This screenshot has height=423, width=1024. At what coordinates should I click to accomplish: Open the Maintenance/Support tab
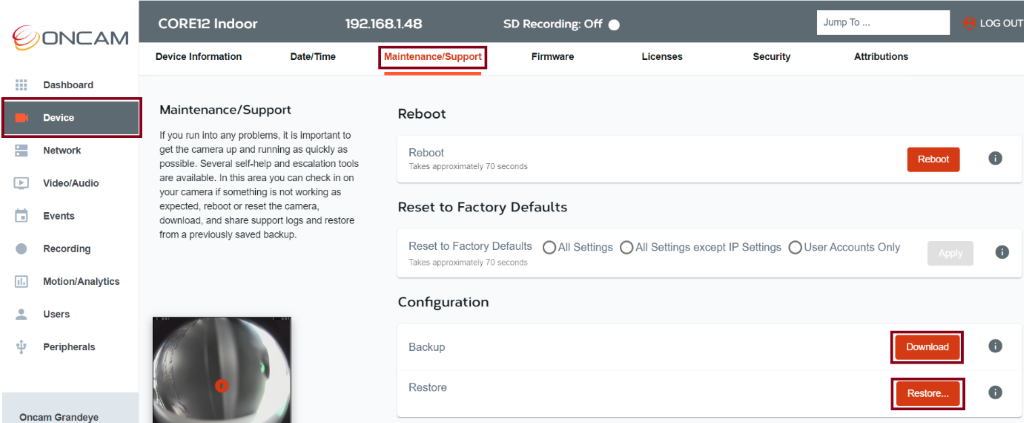pyautogui.click(x=433, y=57)
